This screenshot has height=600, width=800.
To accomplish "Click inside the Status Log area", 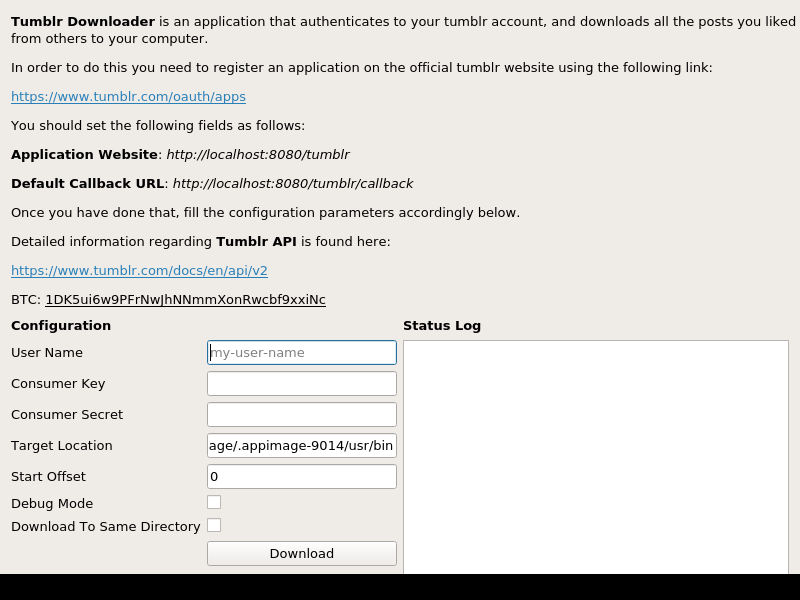I will 596,457.
